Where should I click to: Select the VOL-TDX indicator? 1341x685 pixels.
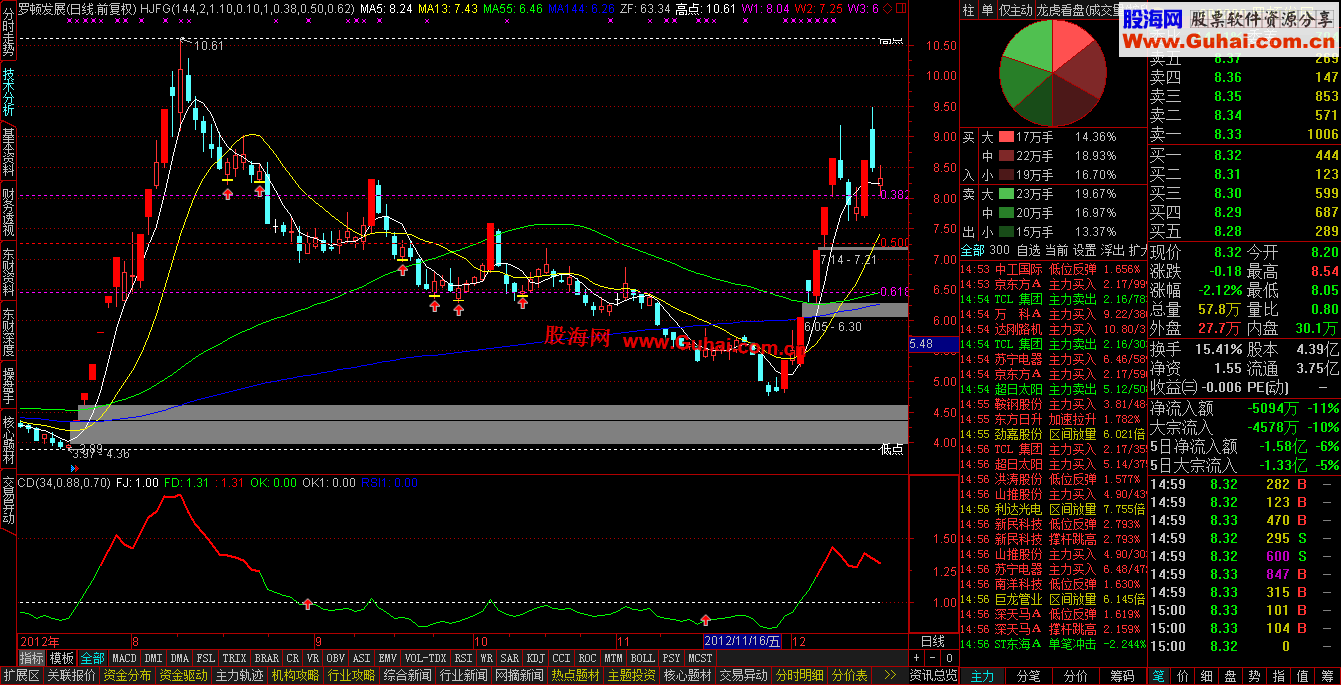tap(426, 659)
